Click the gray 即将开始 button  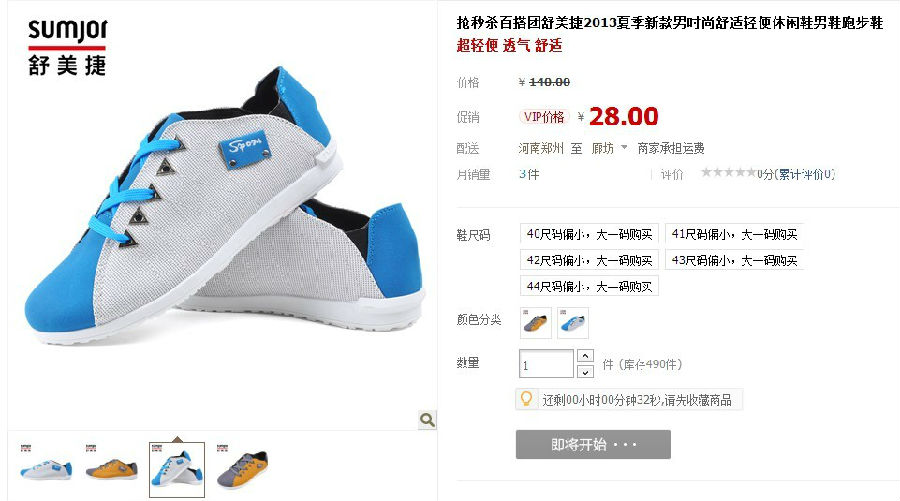pyautogui.click(x=593, y=445)
